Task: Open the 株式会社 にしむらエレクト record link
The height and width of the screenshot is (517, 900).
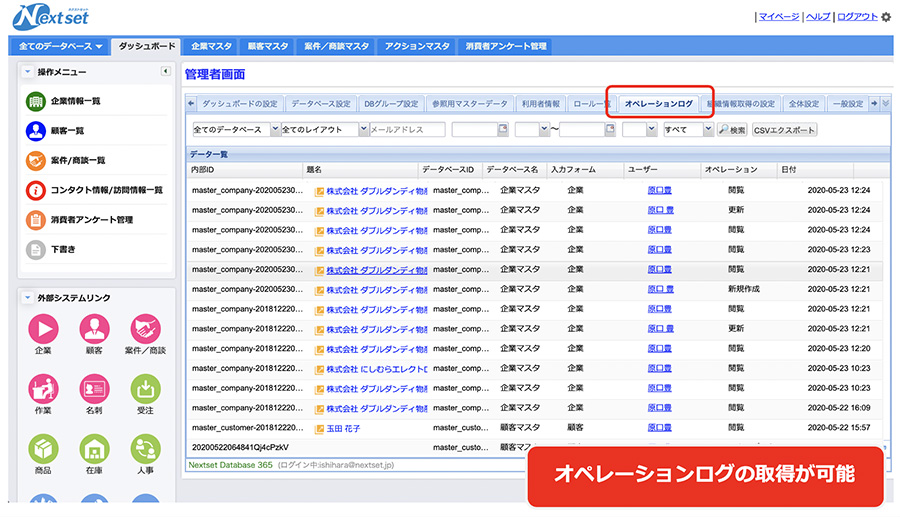Action: click(x=377, y=370)
